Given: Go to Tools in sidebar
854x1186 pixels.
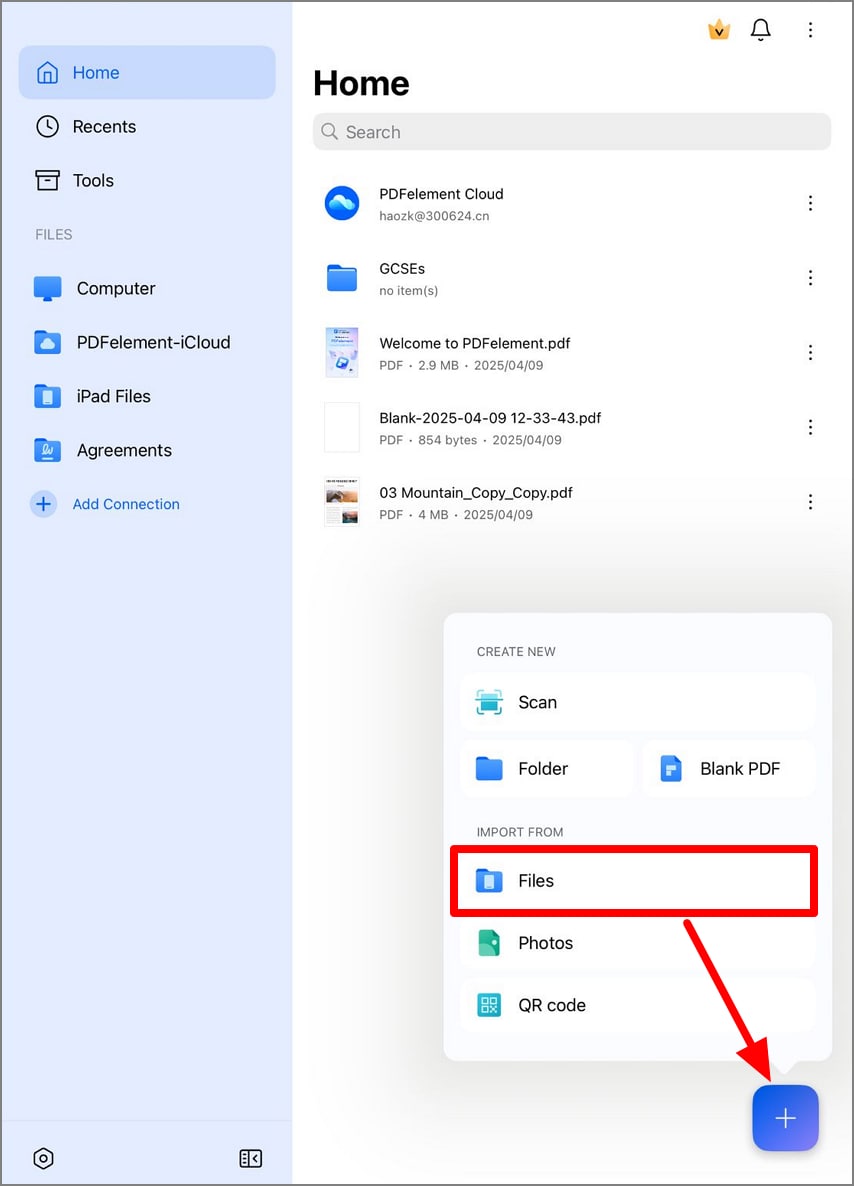Looking at the screenshot, I should tap(147, 180).
